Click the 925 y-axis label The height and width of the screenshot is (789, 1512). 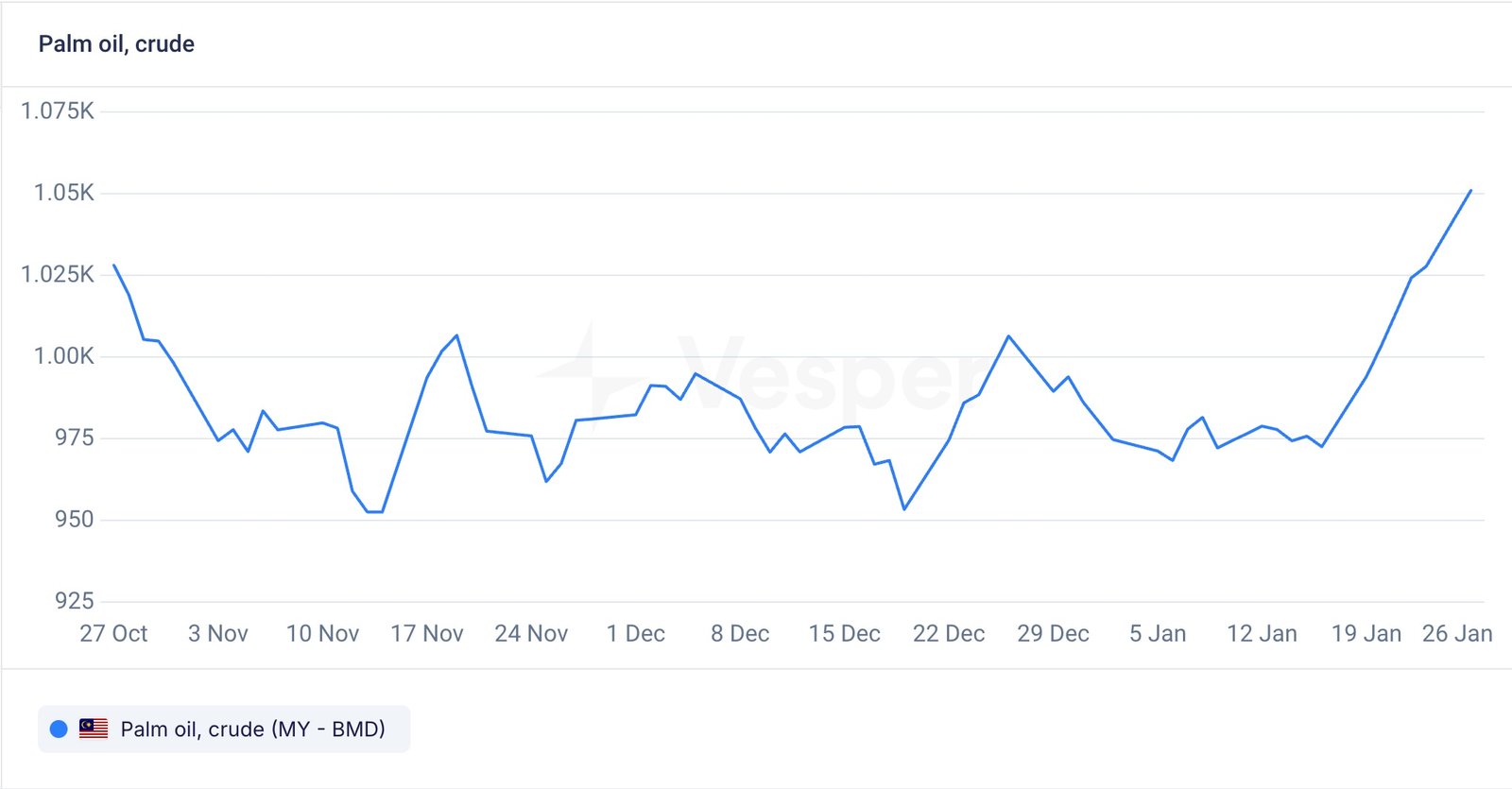pyautogui.click(x=74, y=600)
